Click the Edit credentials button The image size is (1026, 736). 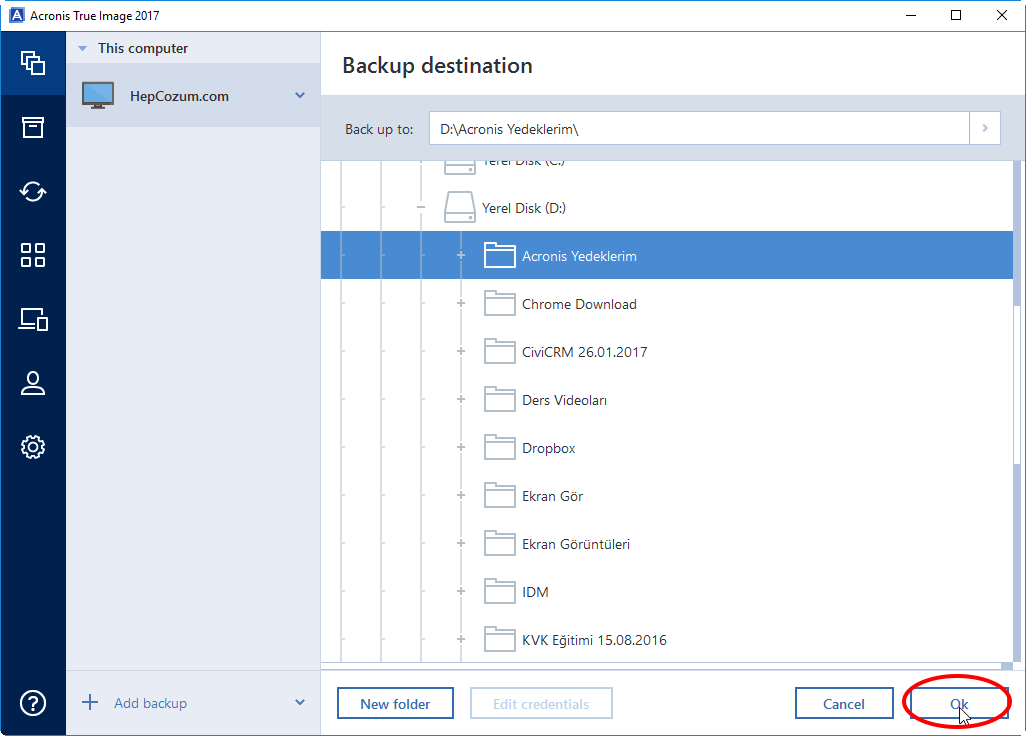[541, 703]
